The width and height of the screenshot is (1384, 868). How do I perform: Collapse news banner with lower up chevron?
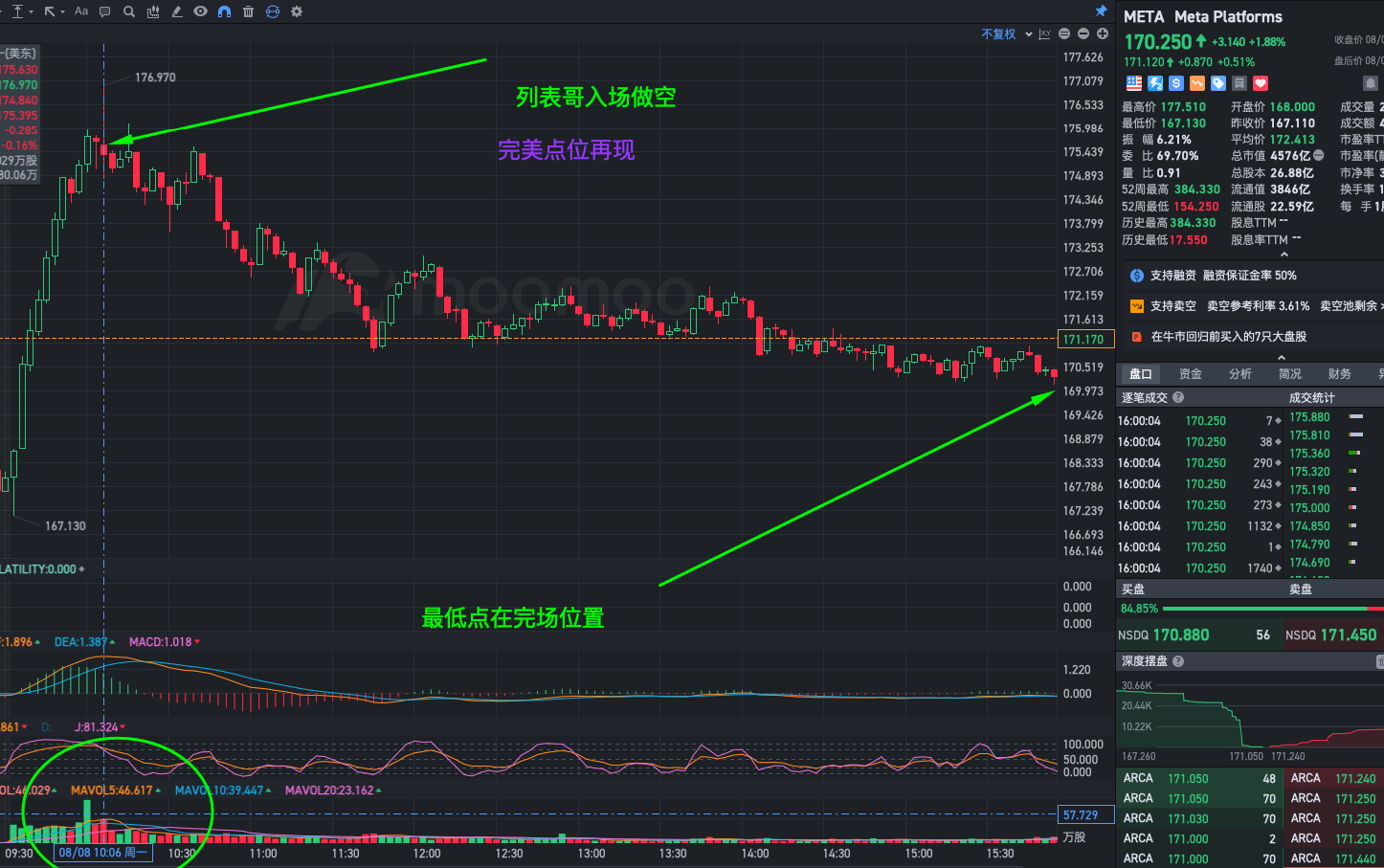point(1282,357)
